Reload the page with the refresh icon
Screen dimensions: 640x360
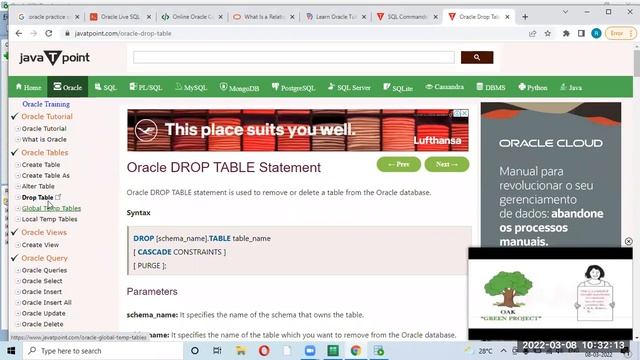point(49,33)
